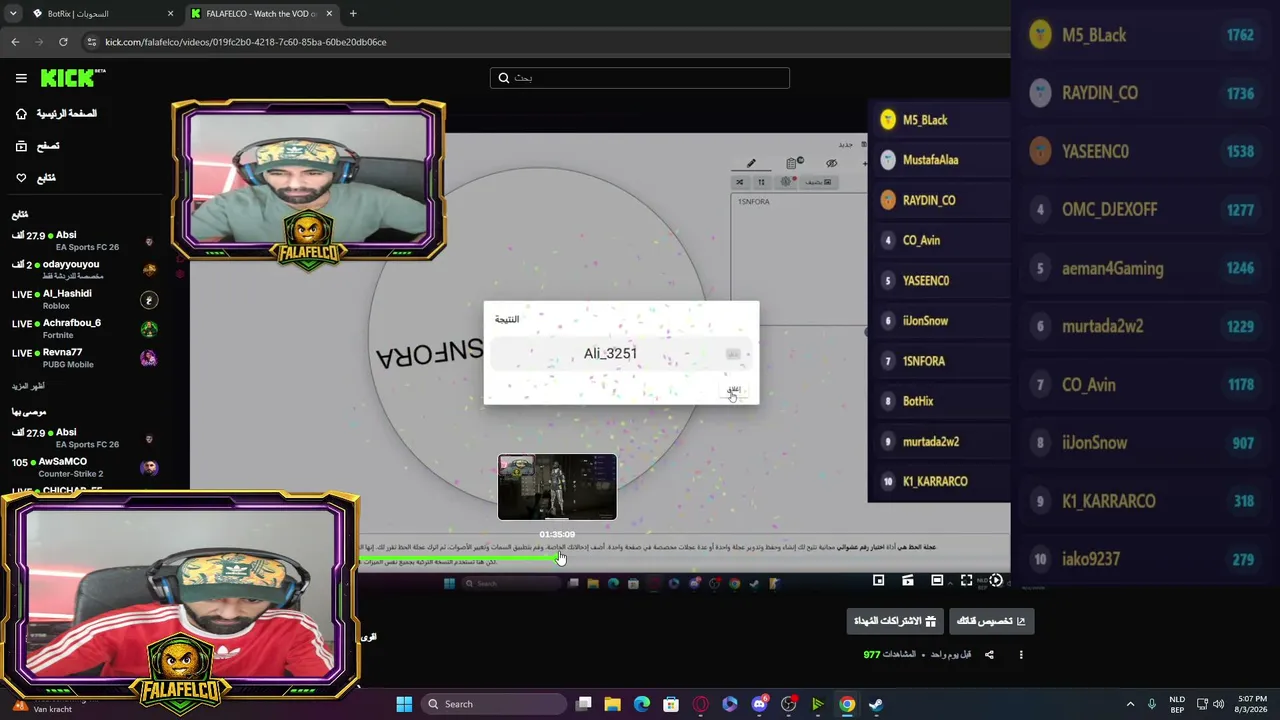Open Discord from the taskbar
The image size is (1280, 720).
759,704
